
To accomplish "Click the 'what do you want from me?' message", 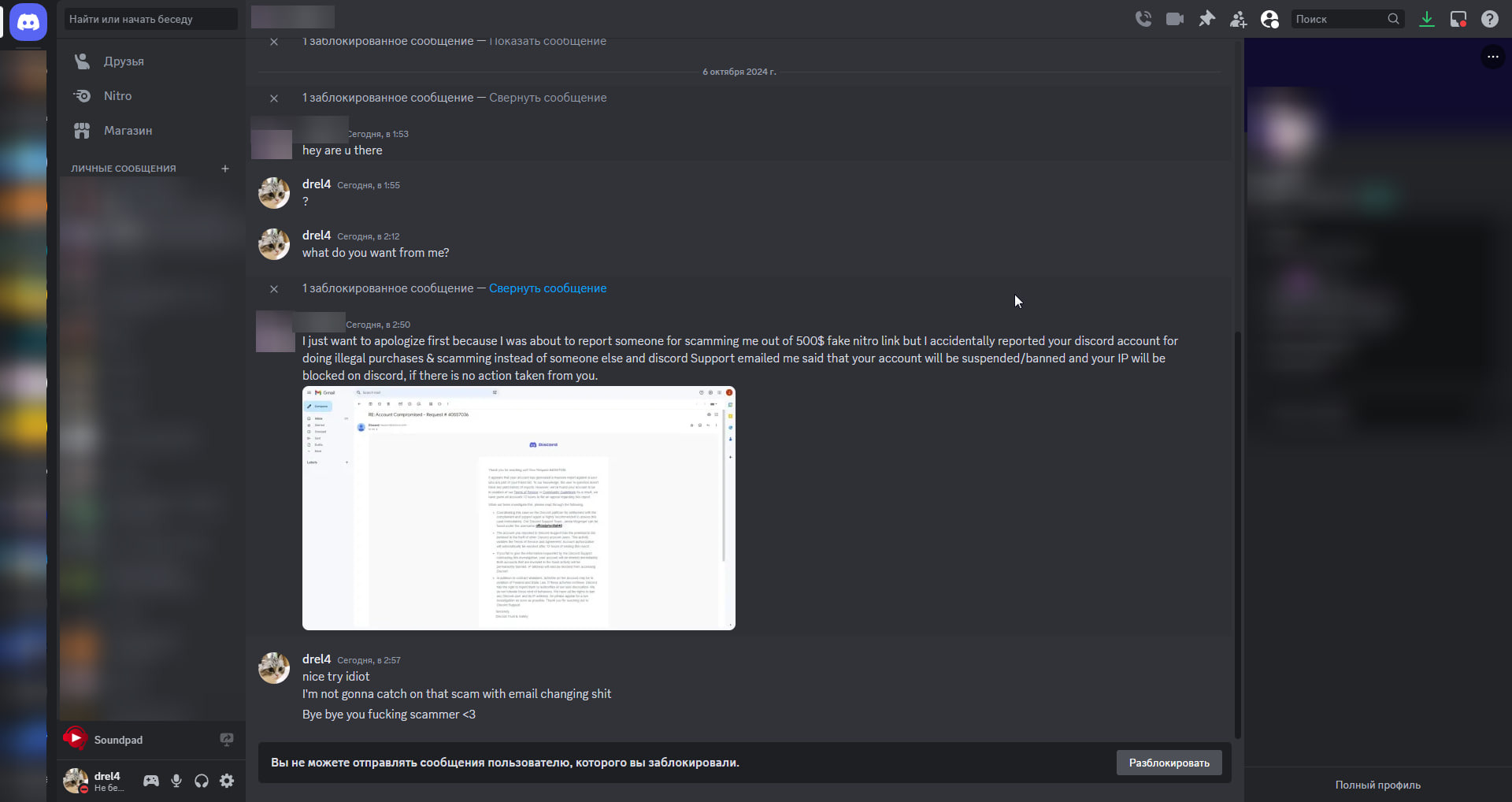I will coord(376,253).
